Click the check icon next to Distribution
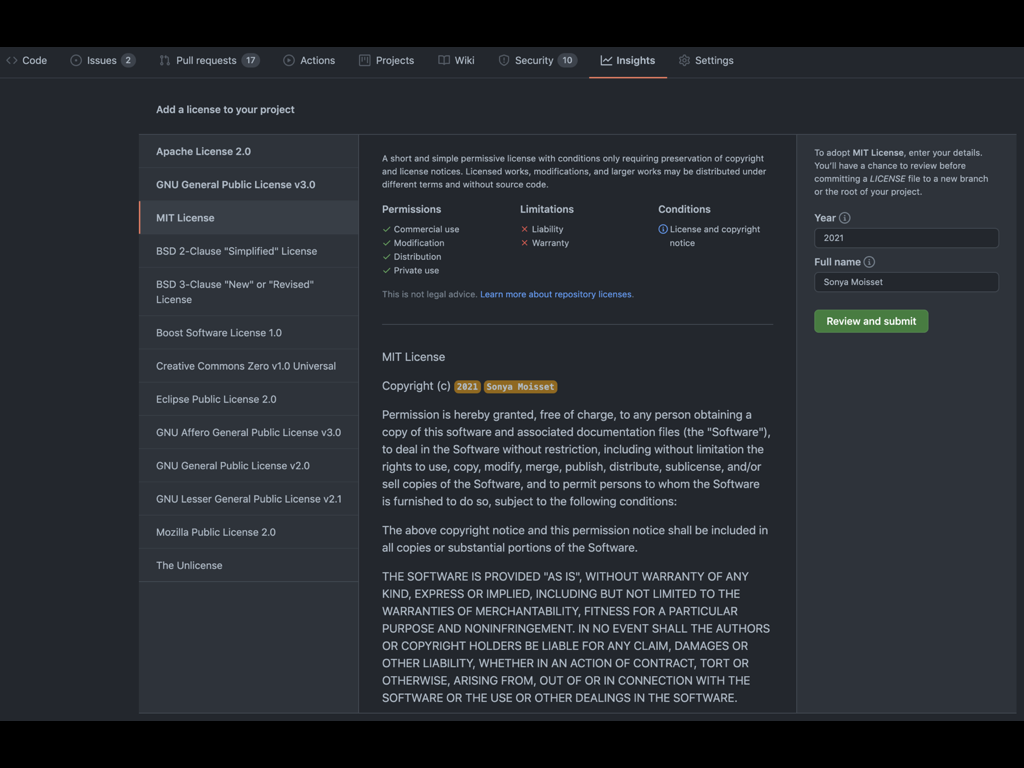 tap(387, 257)
